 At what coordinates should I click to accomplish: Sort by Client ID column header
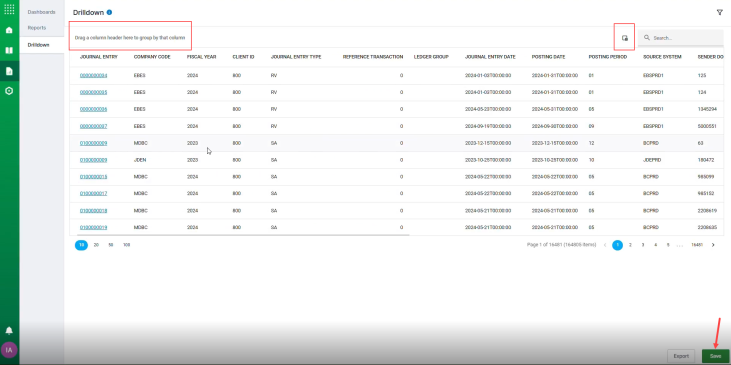point(243,57)
